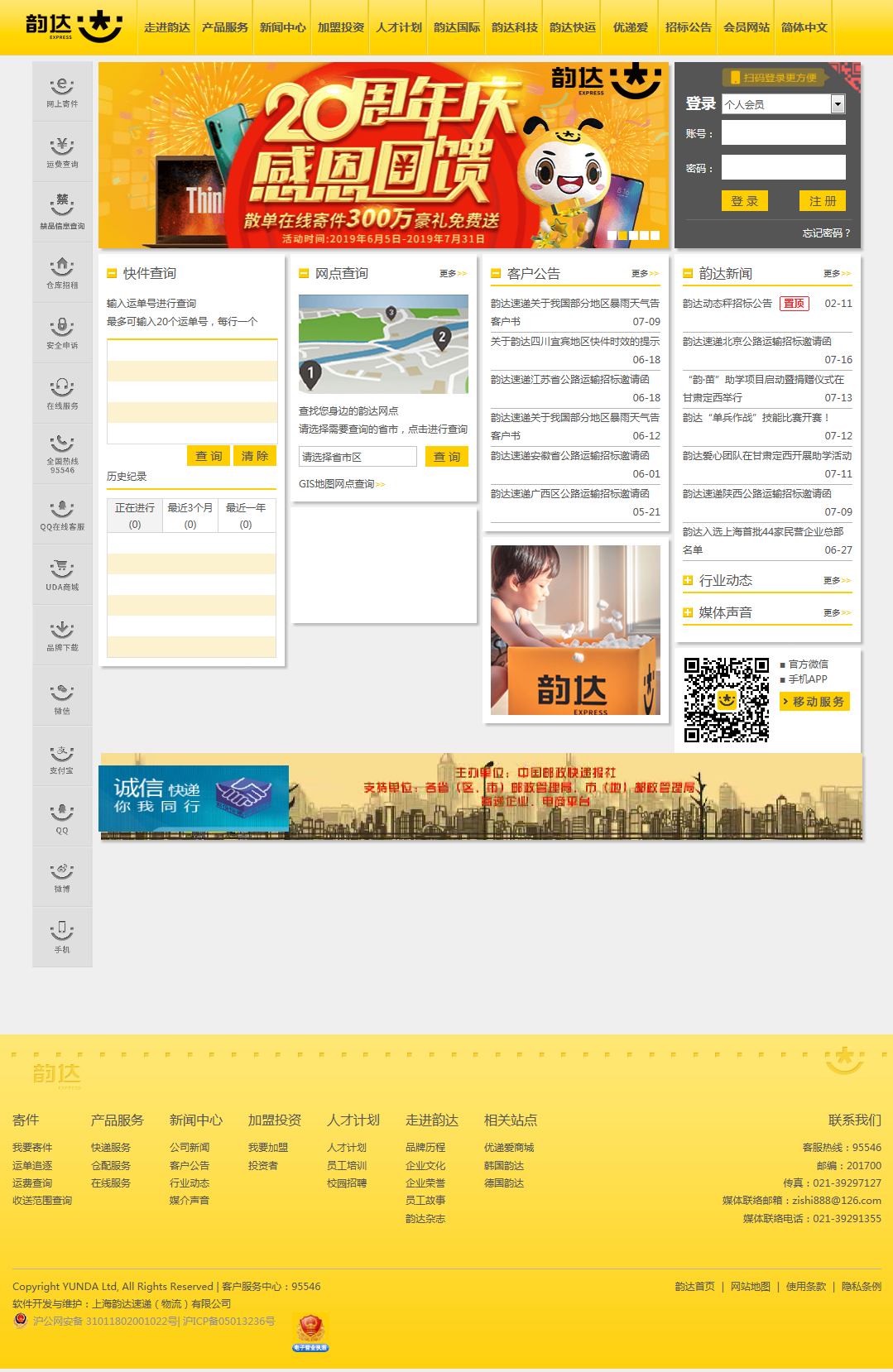893x1372 pixels.
Task: Switch to the 正在进行 history tab
Action: tap(135, 516)
